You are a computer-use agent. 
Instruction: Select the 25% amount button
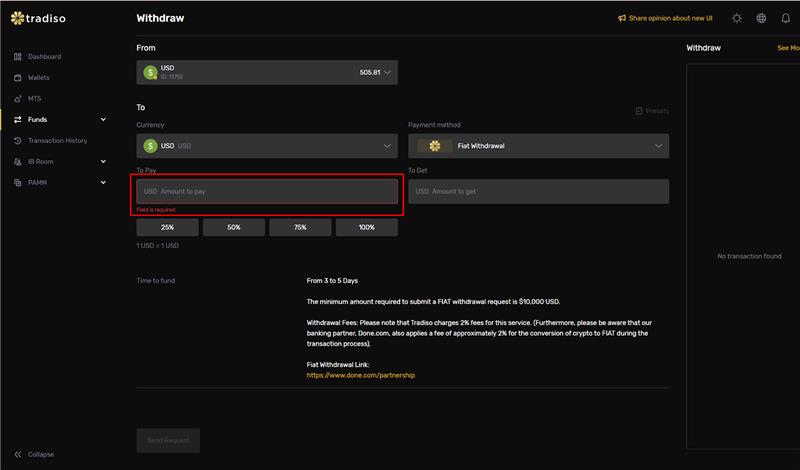click(167, 228)
